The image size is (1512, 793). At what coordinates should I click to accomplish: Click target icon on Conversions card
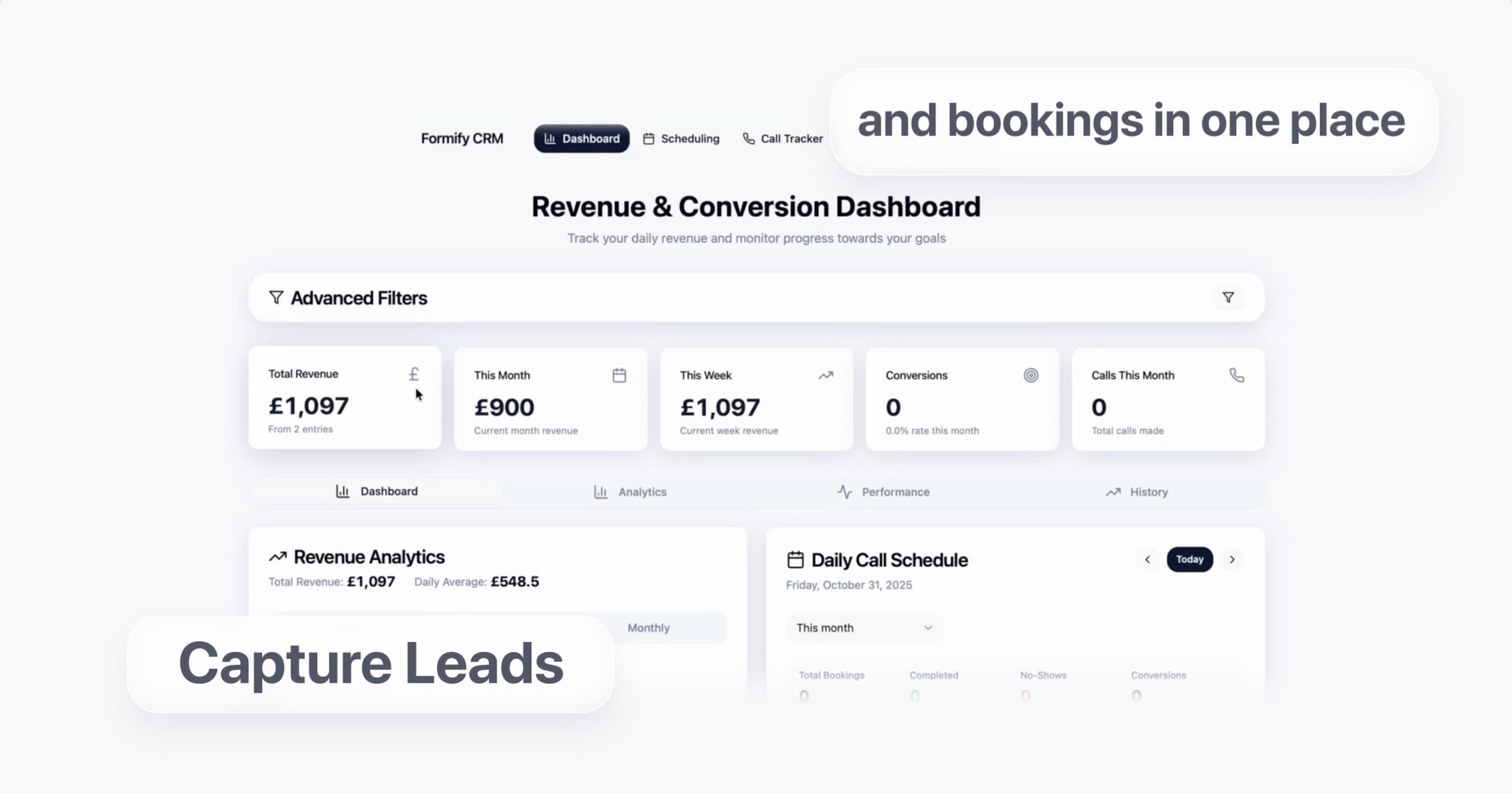click(1031, 375)
